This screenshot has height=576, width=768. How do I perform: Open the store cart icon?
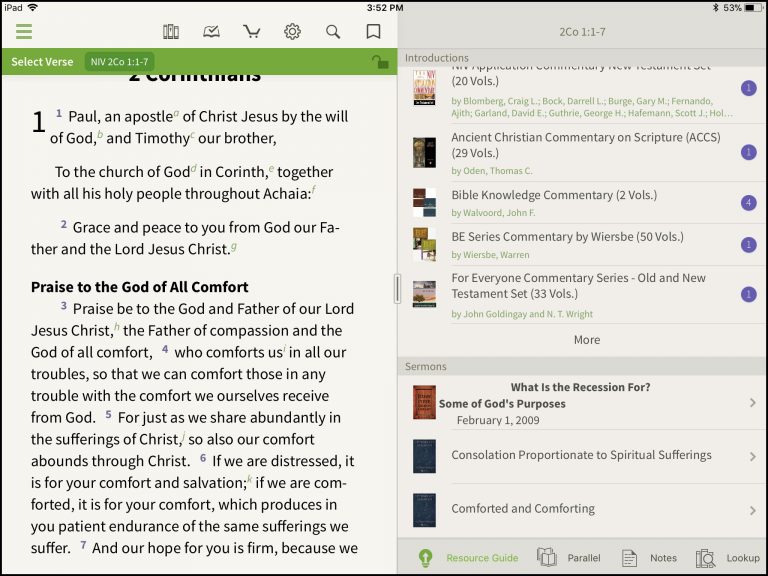point(252,32)
